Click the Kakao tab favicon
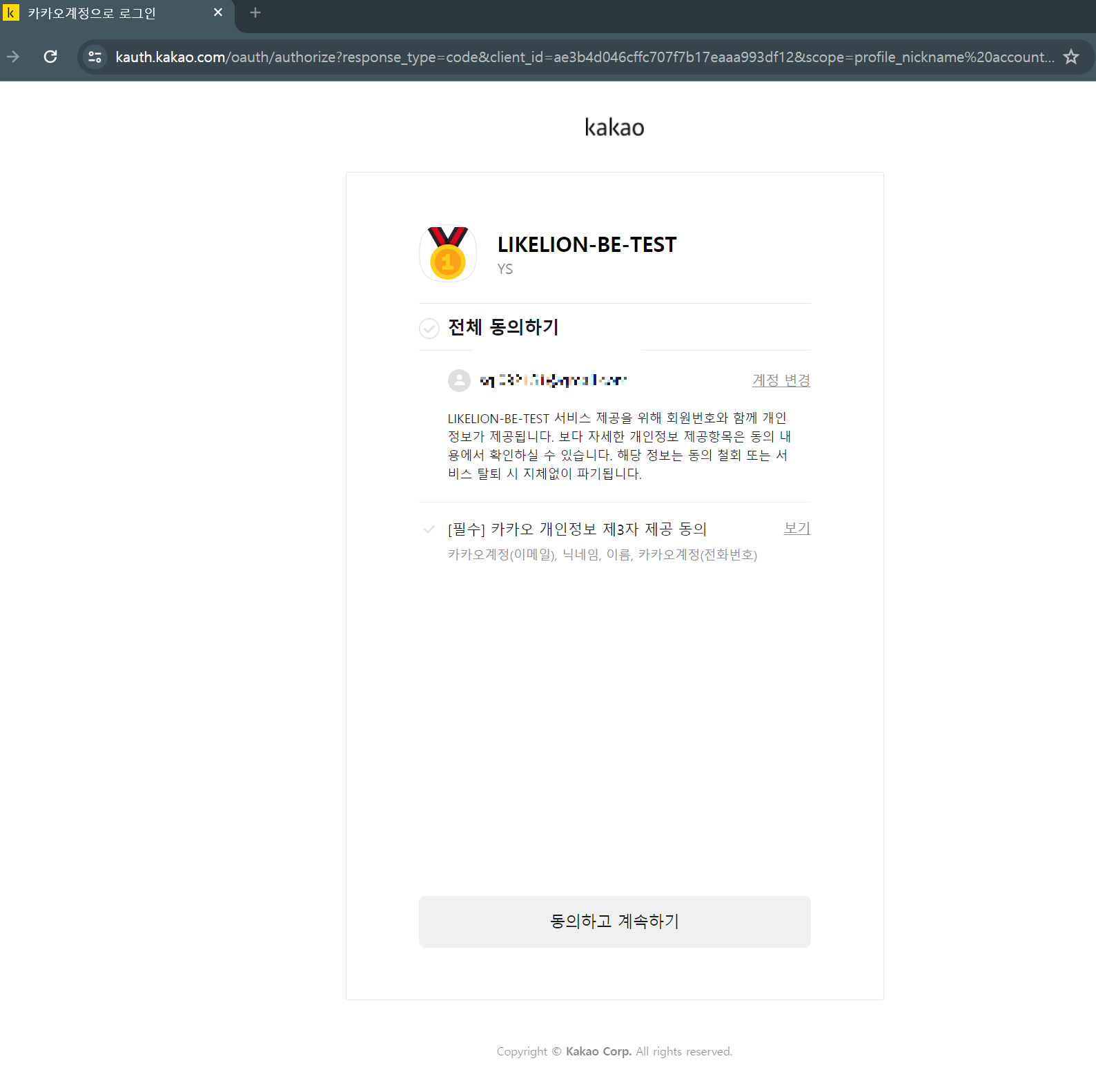 pos(11,12)
